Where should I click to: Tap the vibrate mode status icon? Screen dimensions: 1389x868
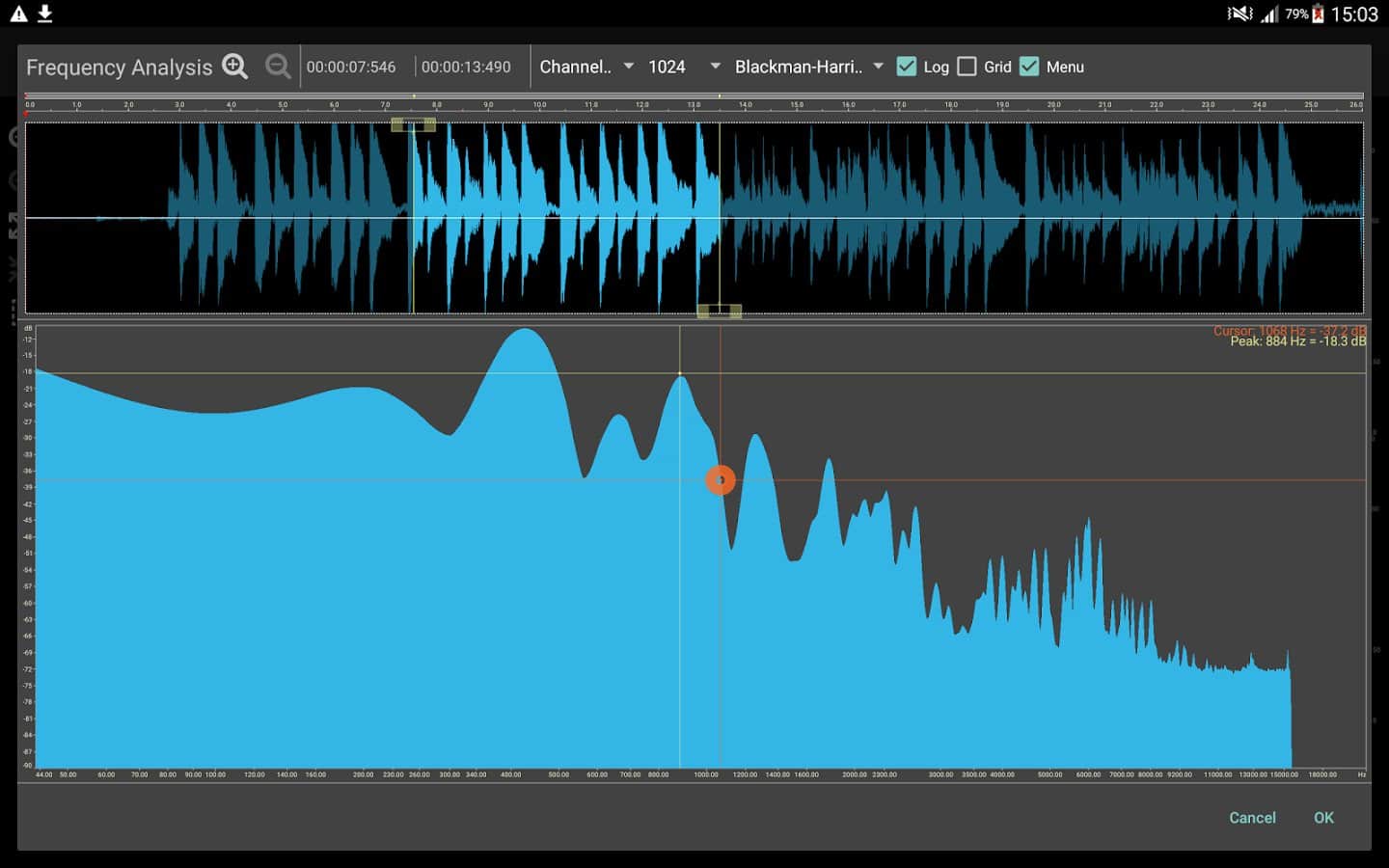click(x=1239, y=14)
